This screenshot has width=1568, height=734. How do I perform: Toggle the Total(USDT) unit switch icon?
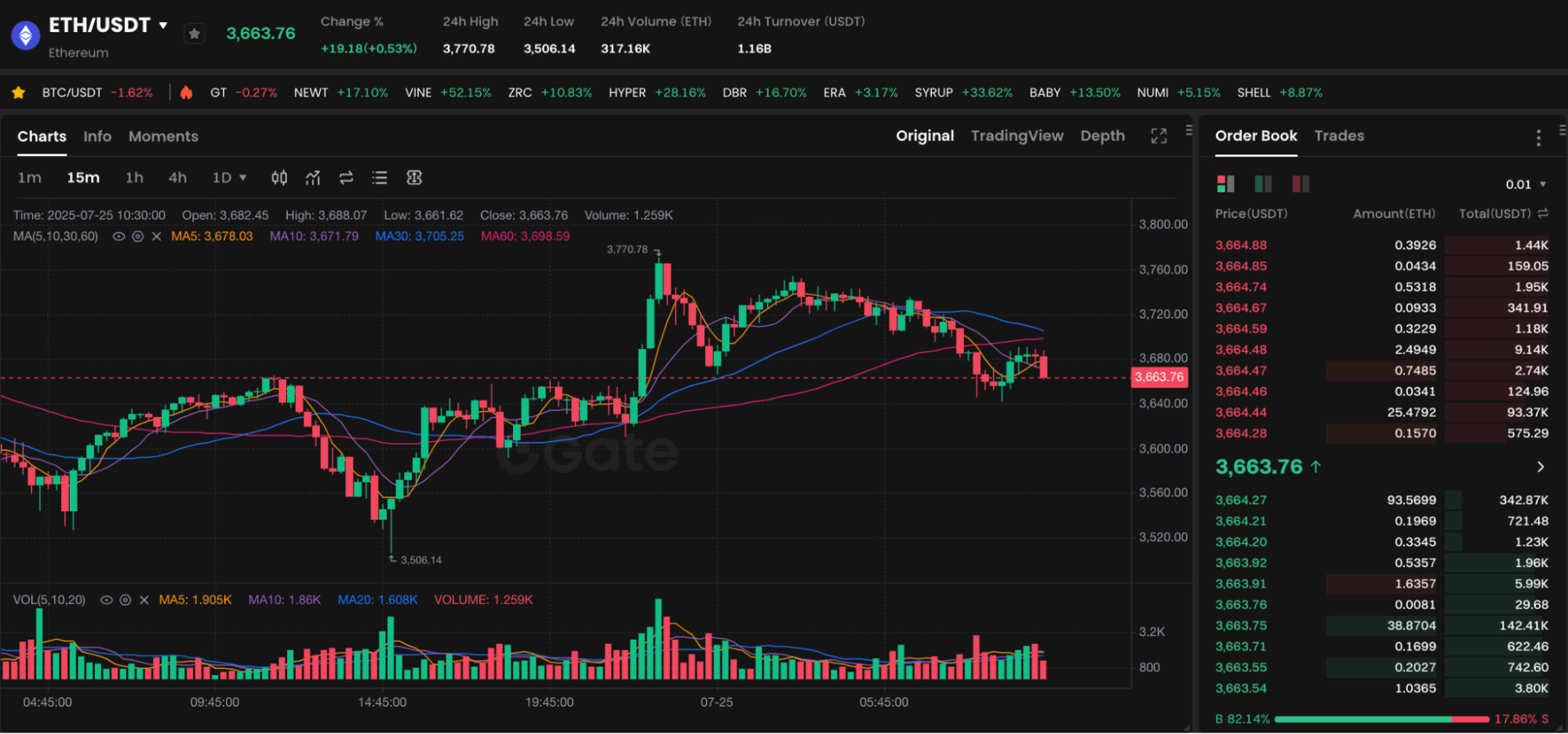click(x=1543, y=213)
